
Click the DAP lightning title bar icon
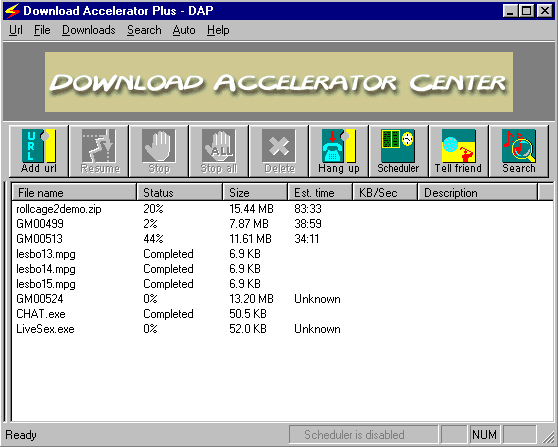pyautogui.click(x=12, y=11)
